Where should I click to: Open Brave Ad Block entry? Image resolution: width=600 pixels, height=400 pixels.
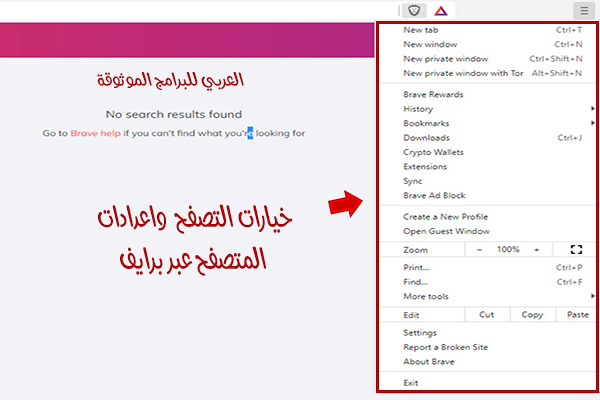point(488,196)
